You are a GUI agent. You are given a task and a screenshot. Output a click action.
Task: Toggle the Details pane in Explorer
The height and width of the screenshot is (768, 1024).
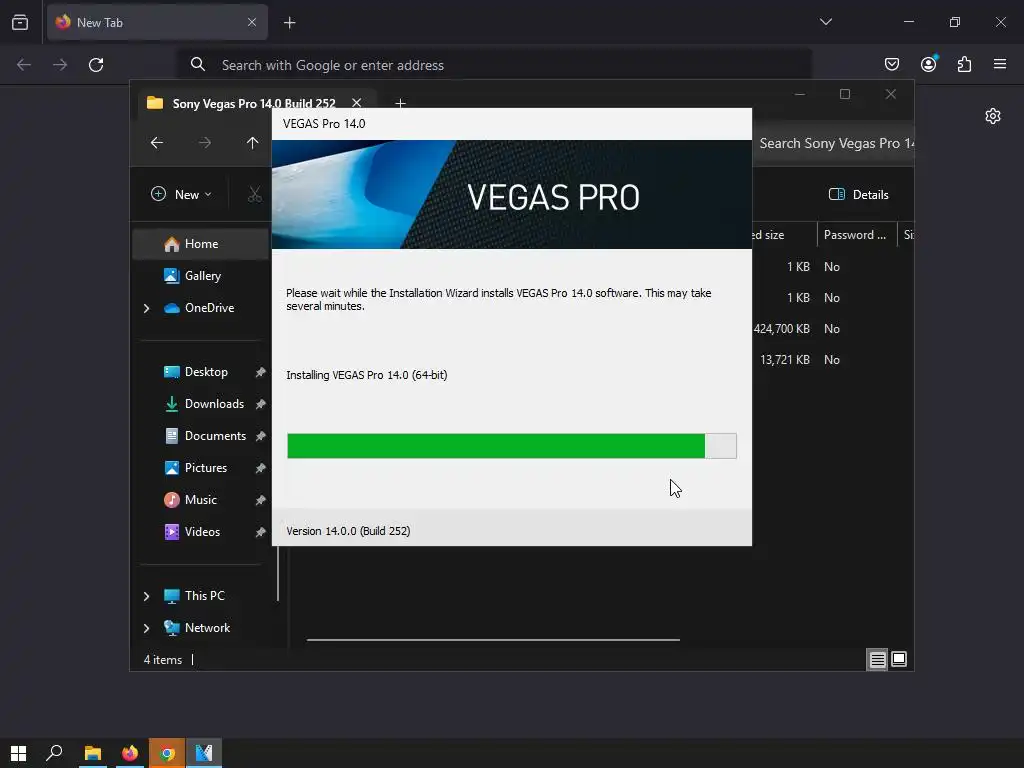[x=858, y=195]
